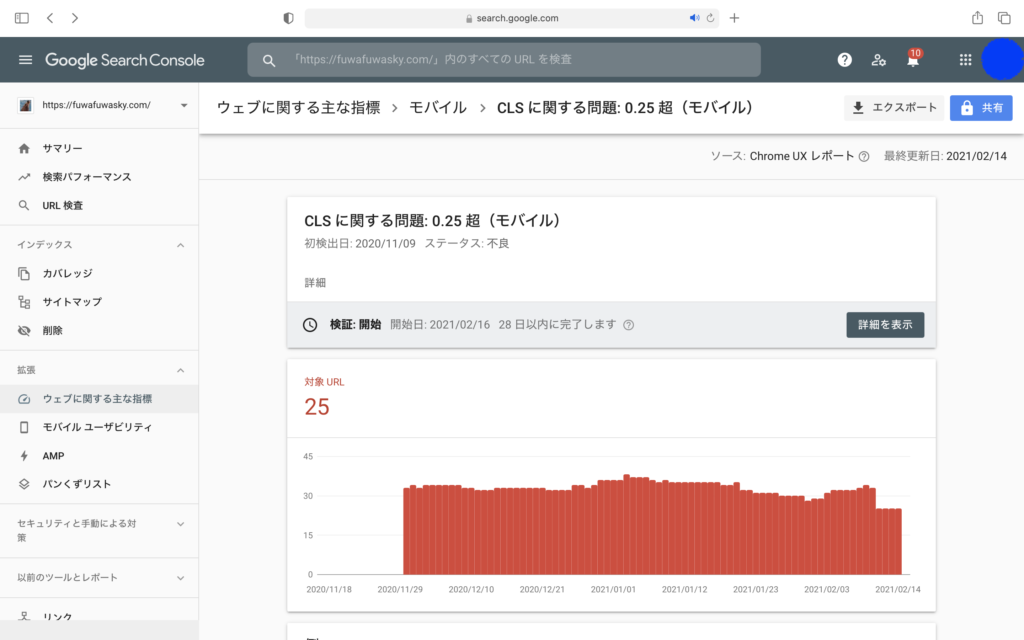
Task: Open サマリー in the sidebar
Action: pyautogui.click(x=99, y=148)
